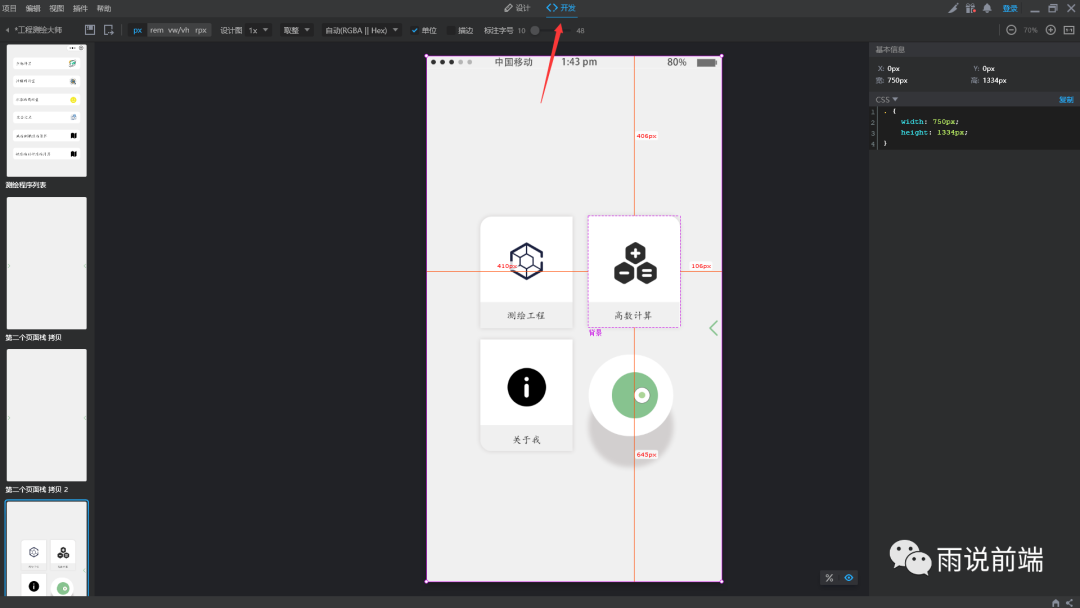Click the 高数计算 caption text on canvas
This screenshot has height=608, width=1080.
(633, 315)
